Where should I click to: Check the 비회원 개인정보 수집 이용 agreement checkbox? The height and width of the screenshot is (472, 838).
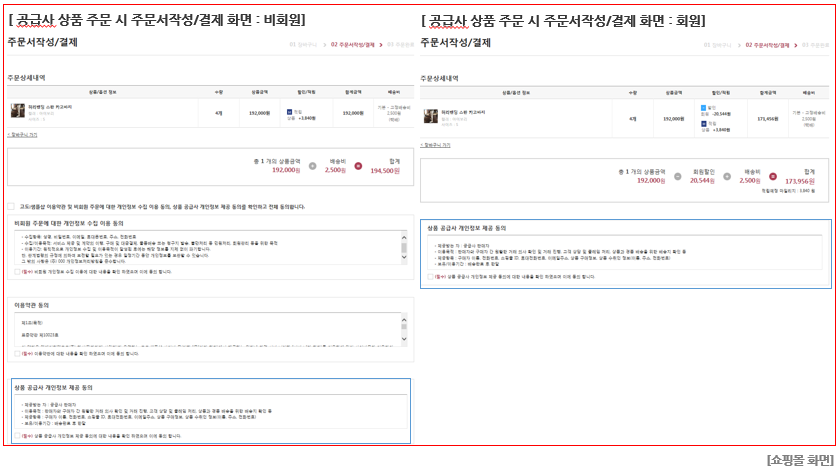tap(17, 272)
